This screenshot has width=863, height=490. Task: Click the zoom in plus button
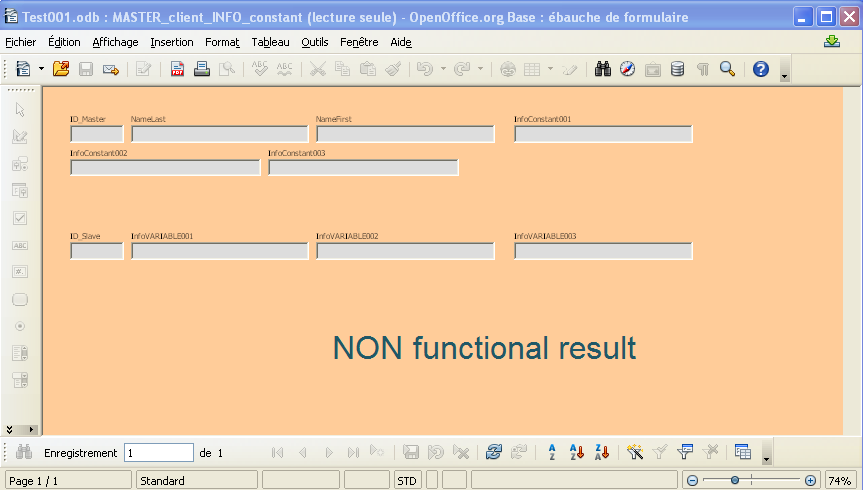click(811, 481)
